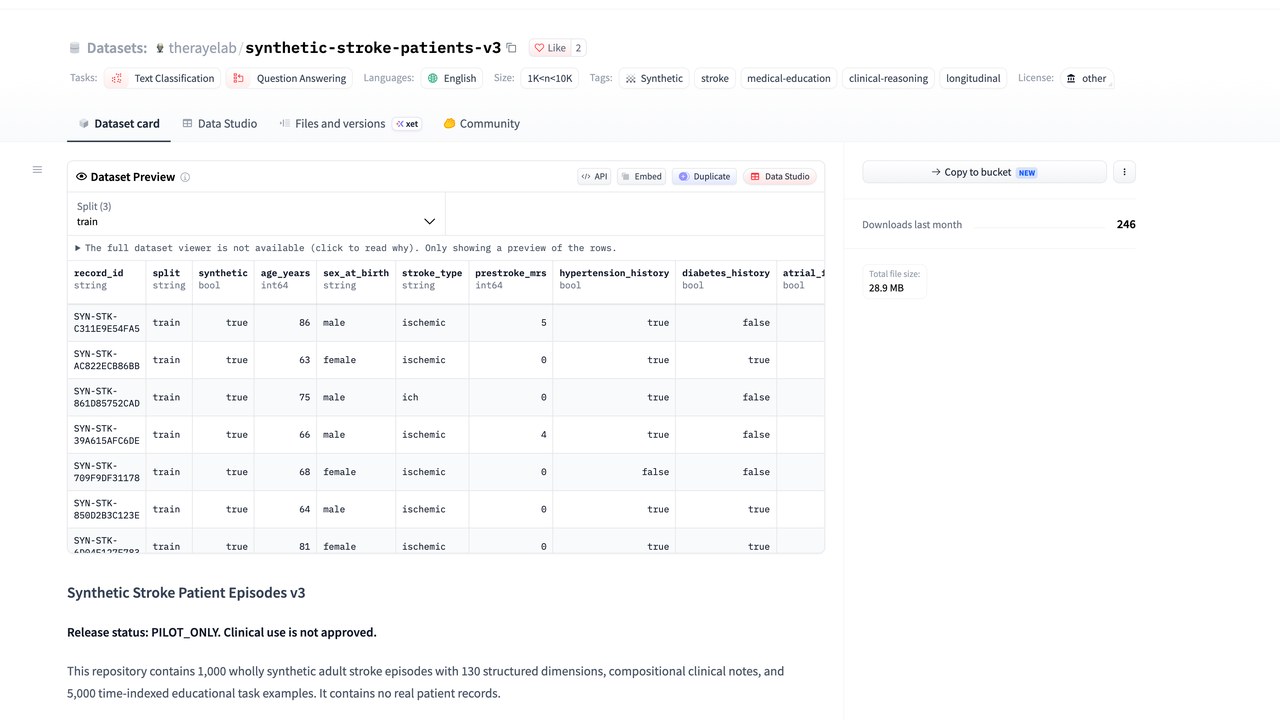Click the Synthetic tag
Screen dimensions: 1280x720
pyautogui.click(x=654, y=78)
